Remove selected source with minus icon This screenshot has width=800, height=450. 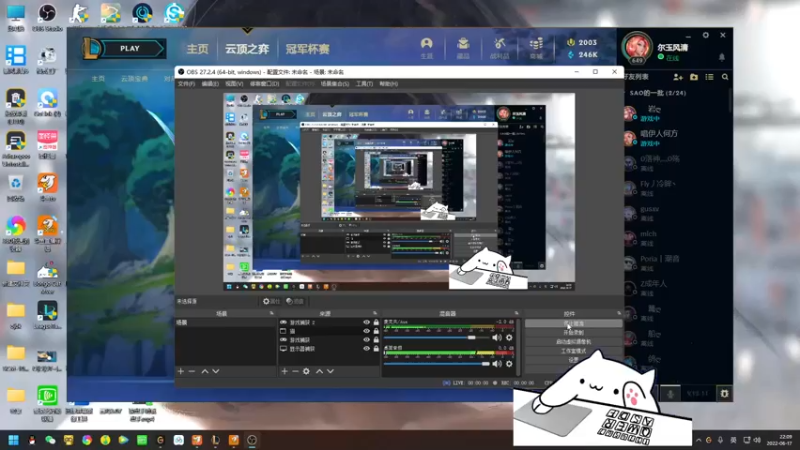295,371
